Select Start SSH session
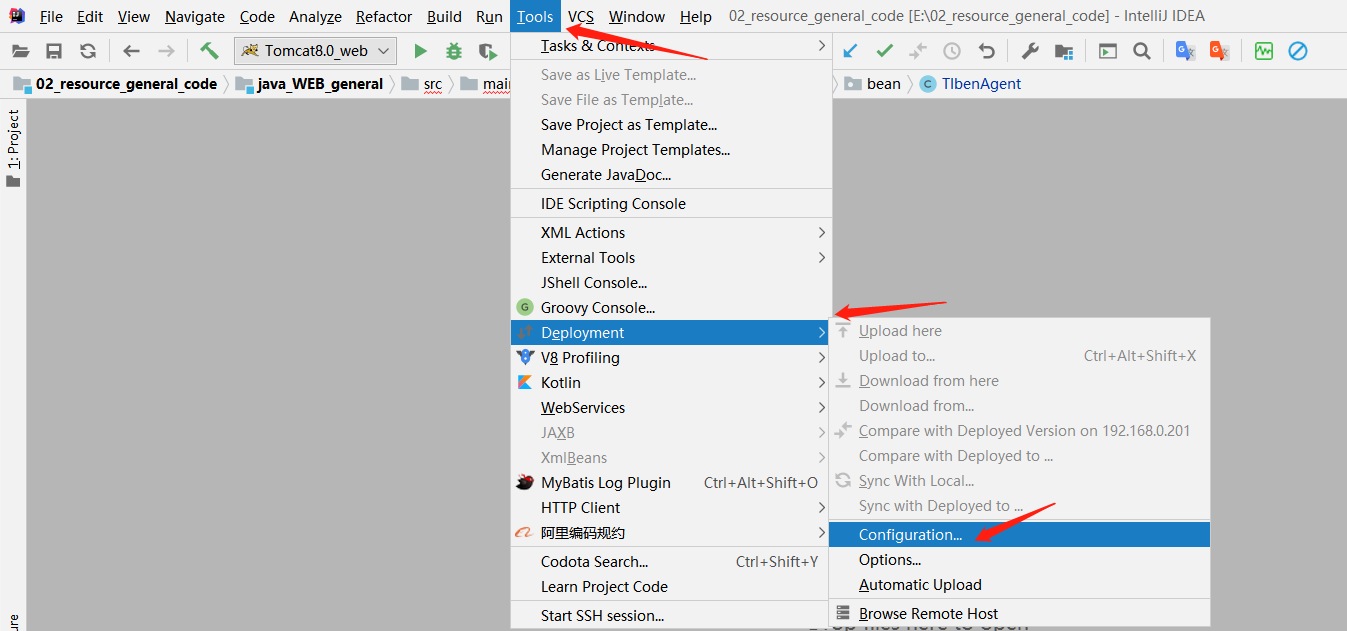Screen dimensions: 1347x631 (x=671, y=616)
